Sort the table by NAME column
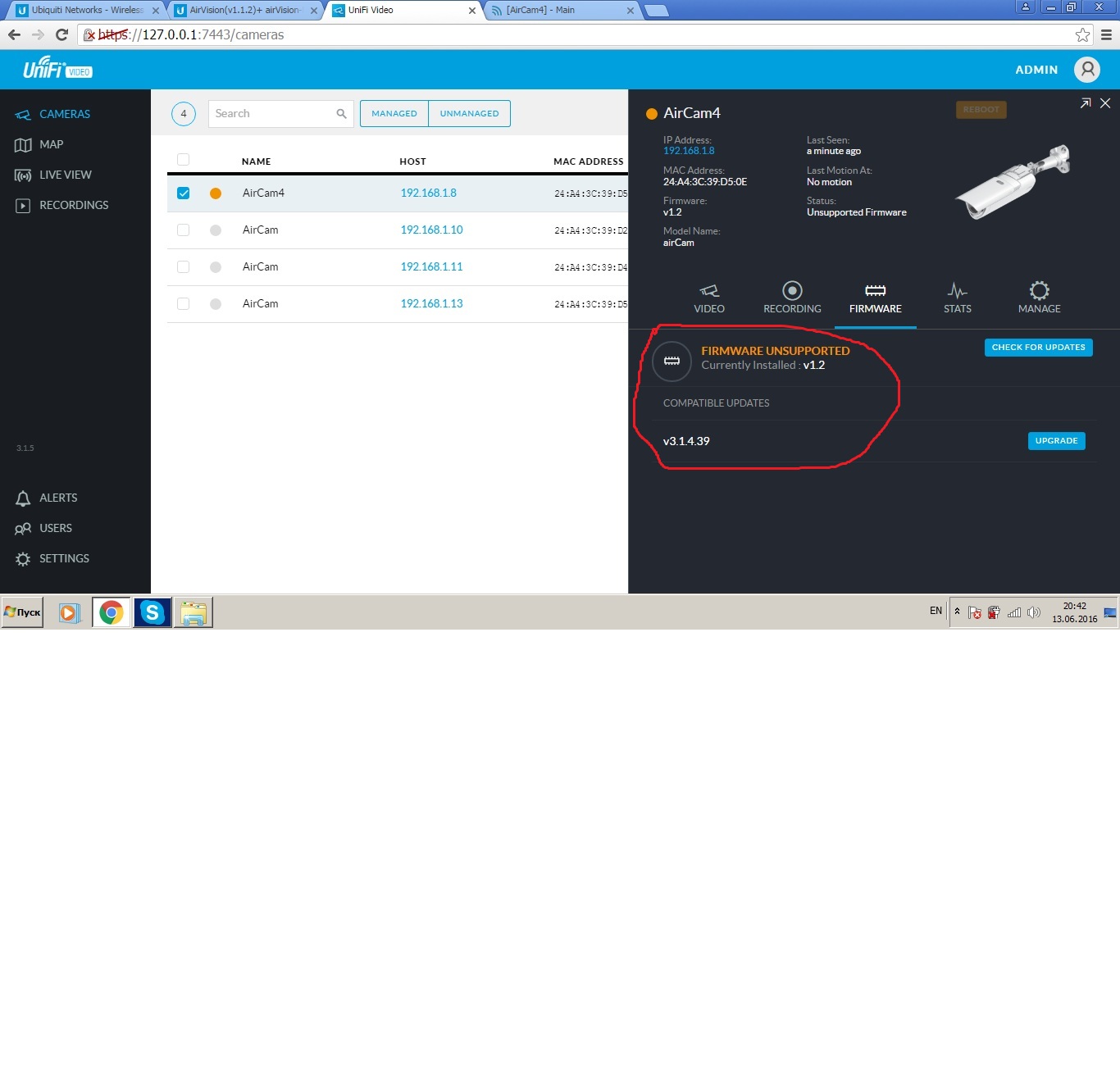Viewport: 1120px width, 1069px height. coord(256,161)
